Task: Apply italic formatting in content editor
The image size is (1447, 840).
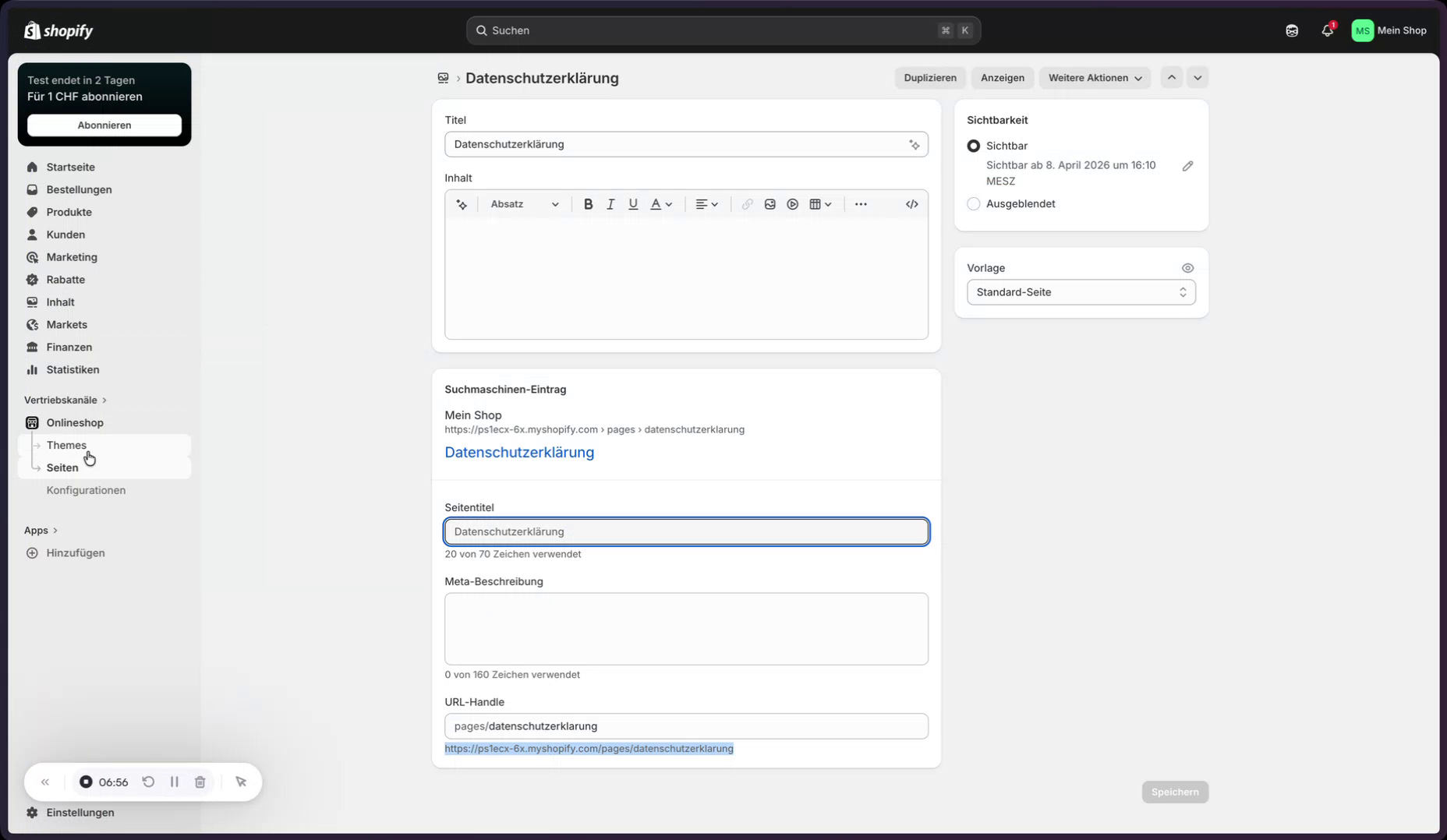Action: pos(610,204)
